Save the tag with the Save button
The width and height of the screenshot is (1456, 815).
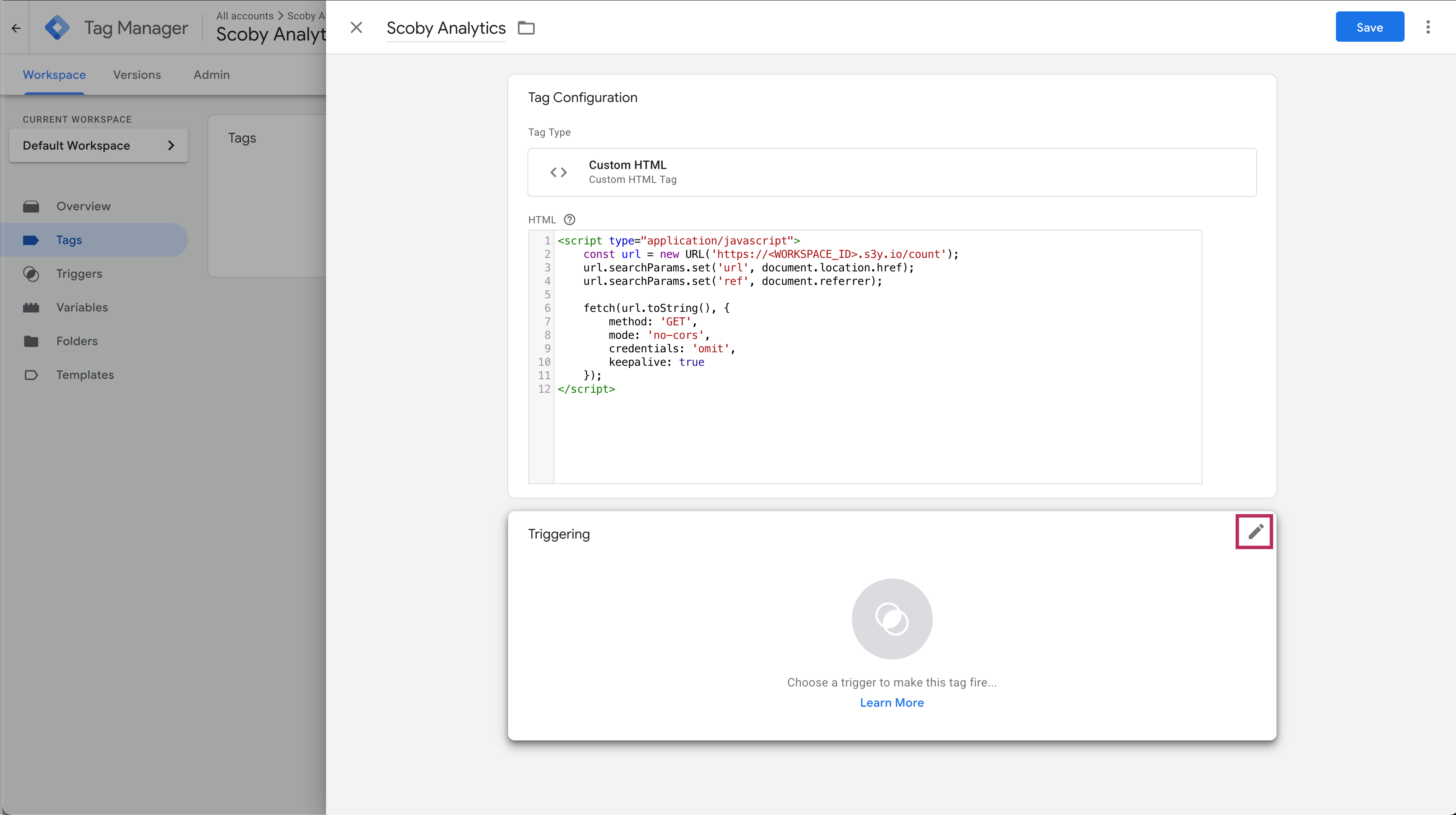(1369, 28)
